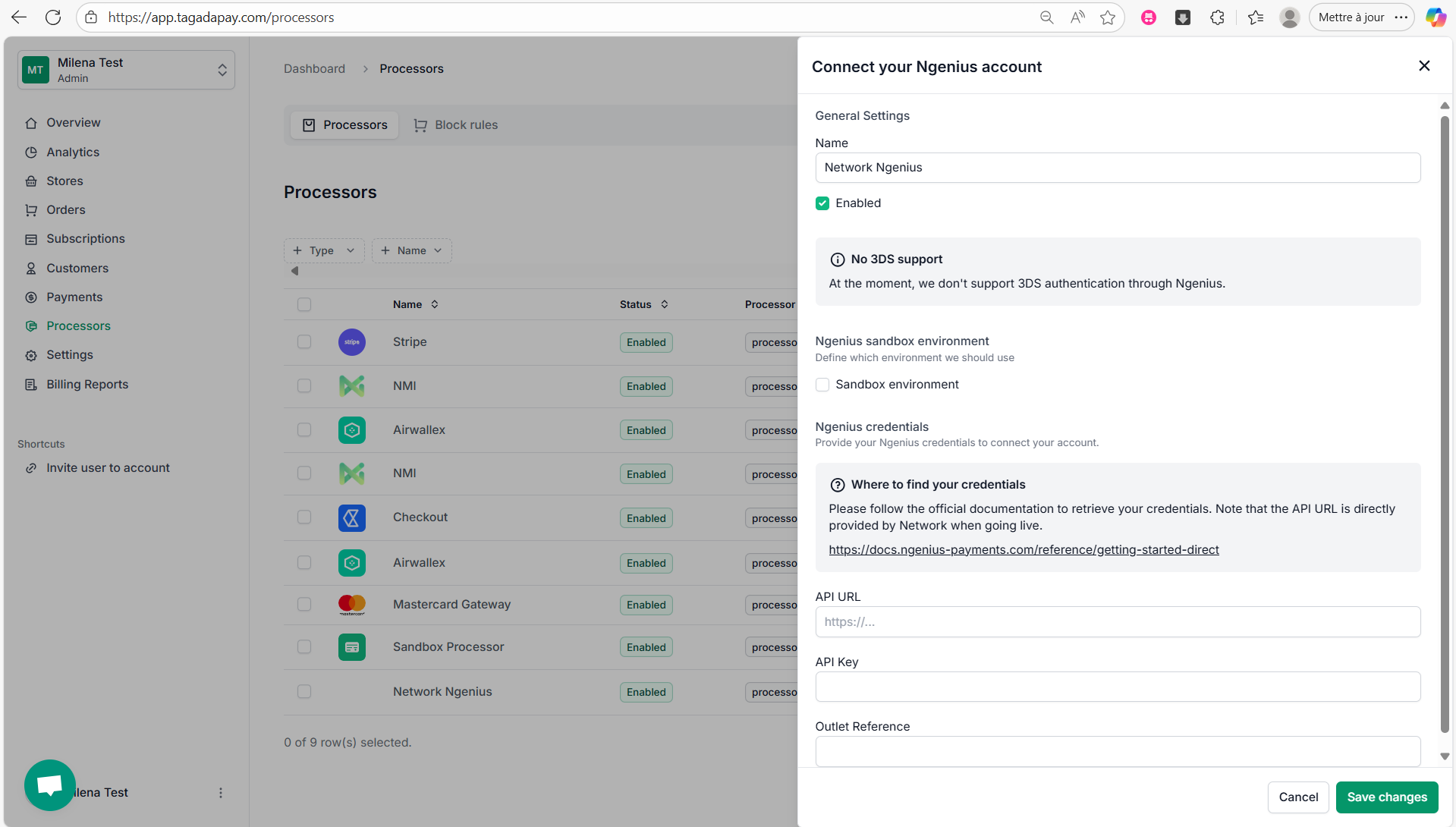
Task: Focus the API URL input field
Action: (1118, 622)
